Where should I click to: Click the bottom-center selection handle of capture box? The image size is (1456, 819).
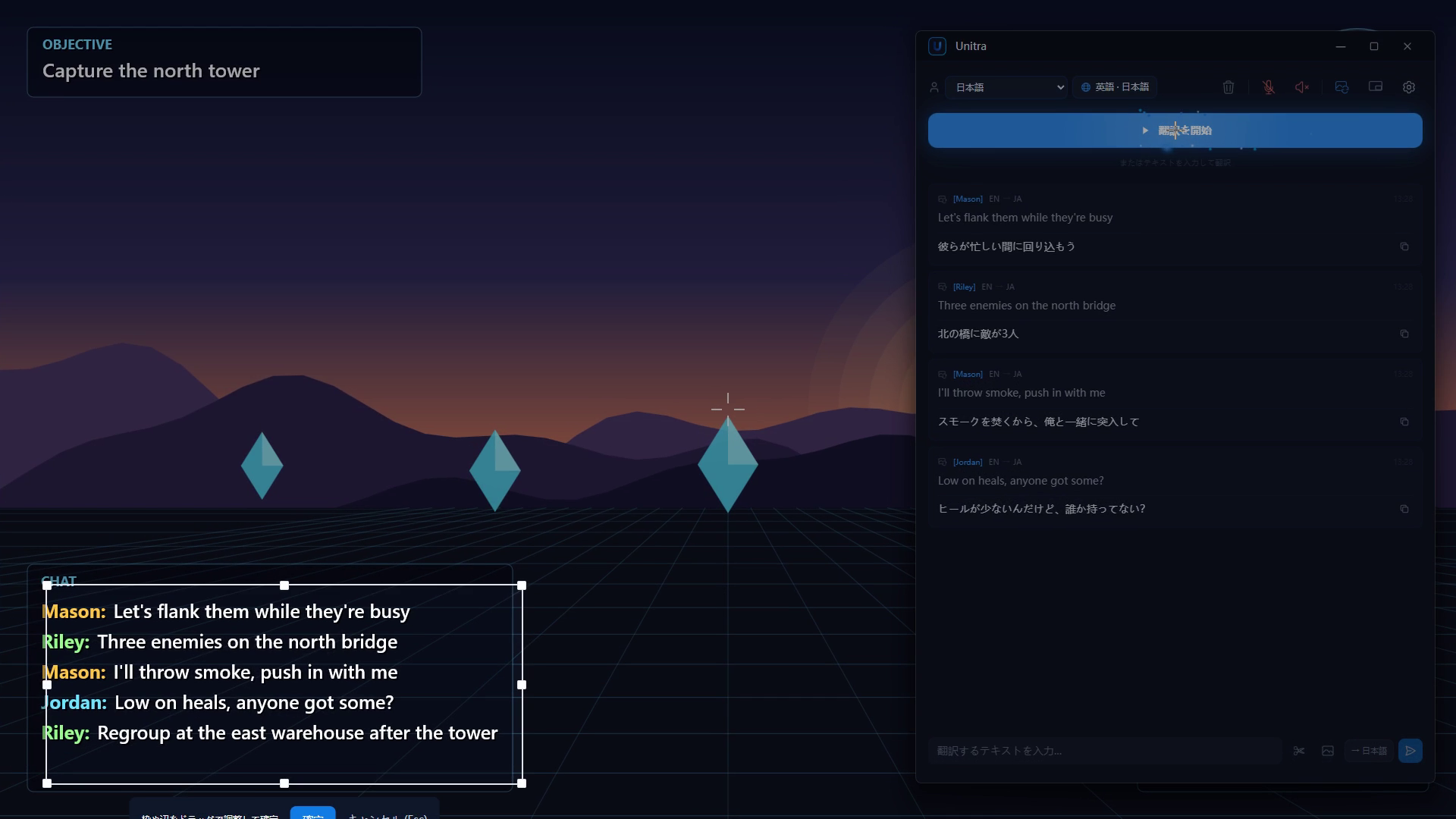pos(284,783)
